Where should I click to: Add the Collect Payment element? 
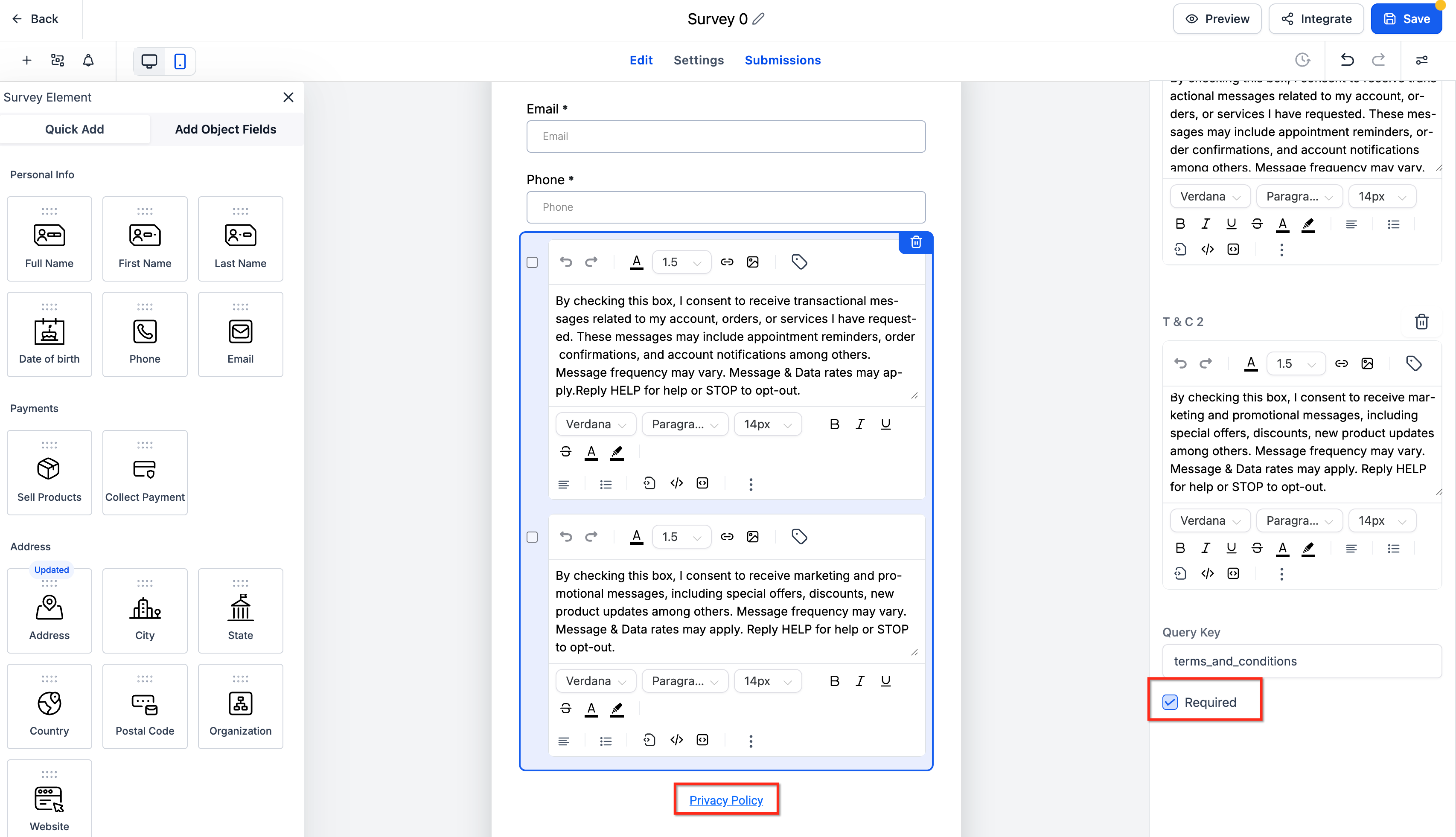coord(145,473)
